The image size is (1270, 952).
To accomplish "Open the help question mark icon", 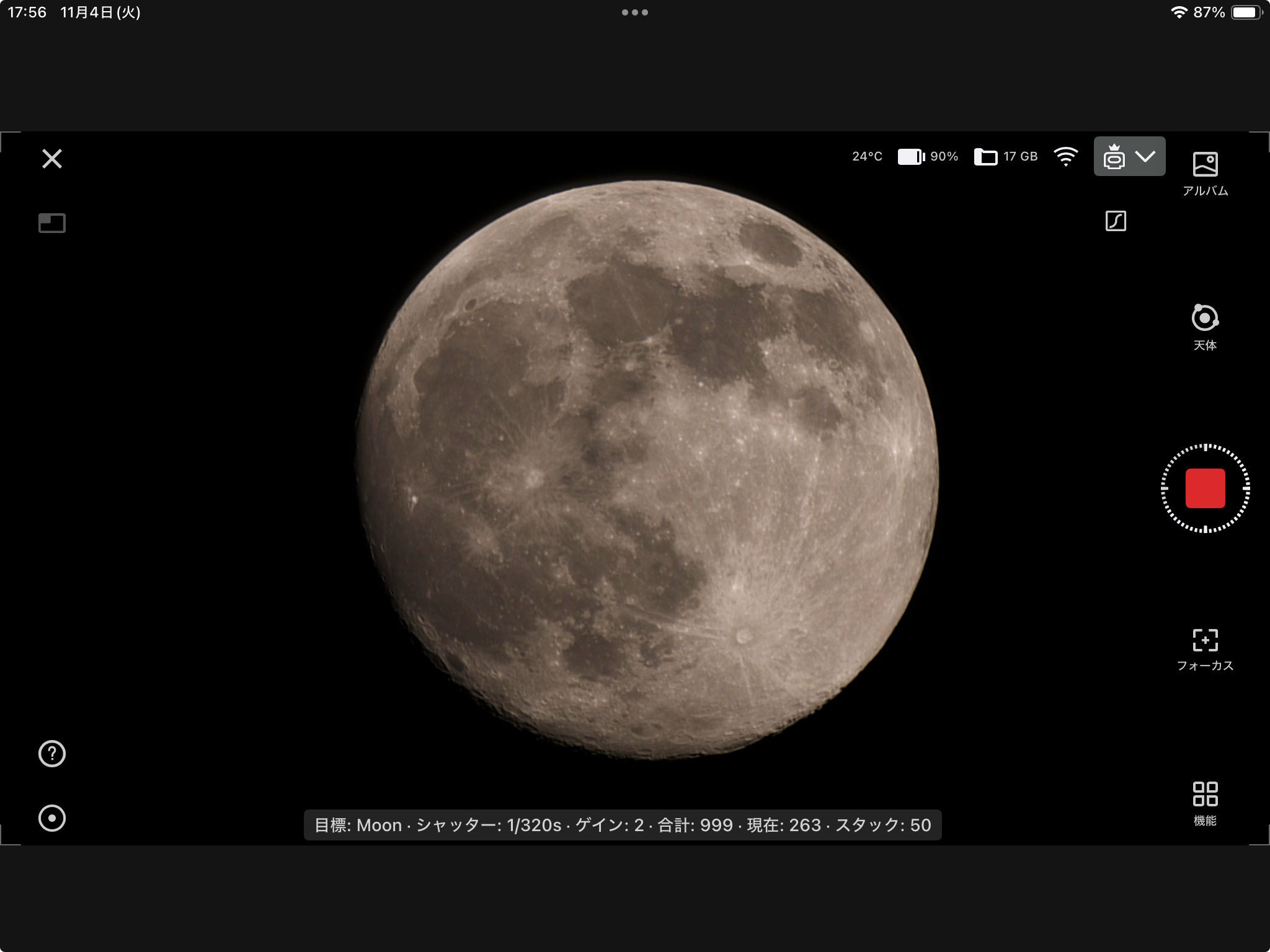I will coord(52,754).
